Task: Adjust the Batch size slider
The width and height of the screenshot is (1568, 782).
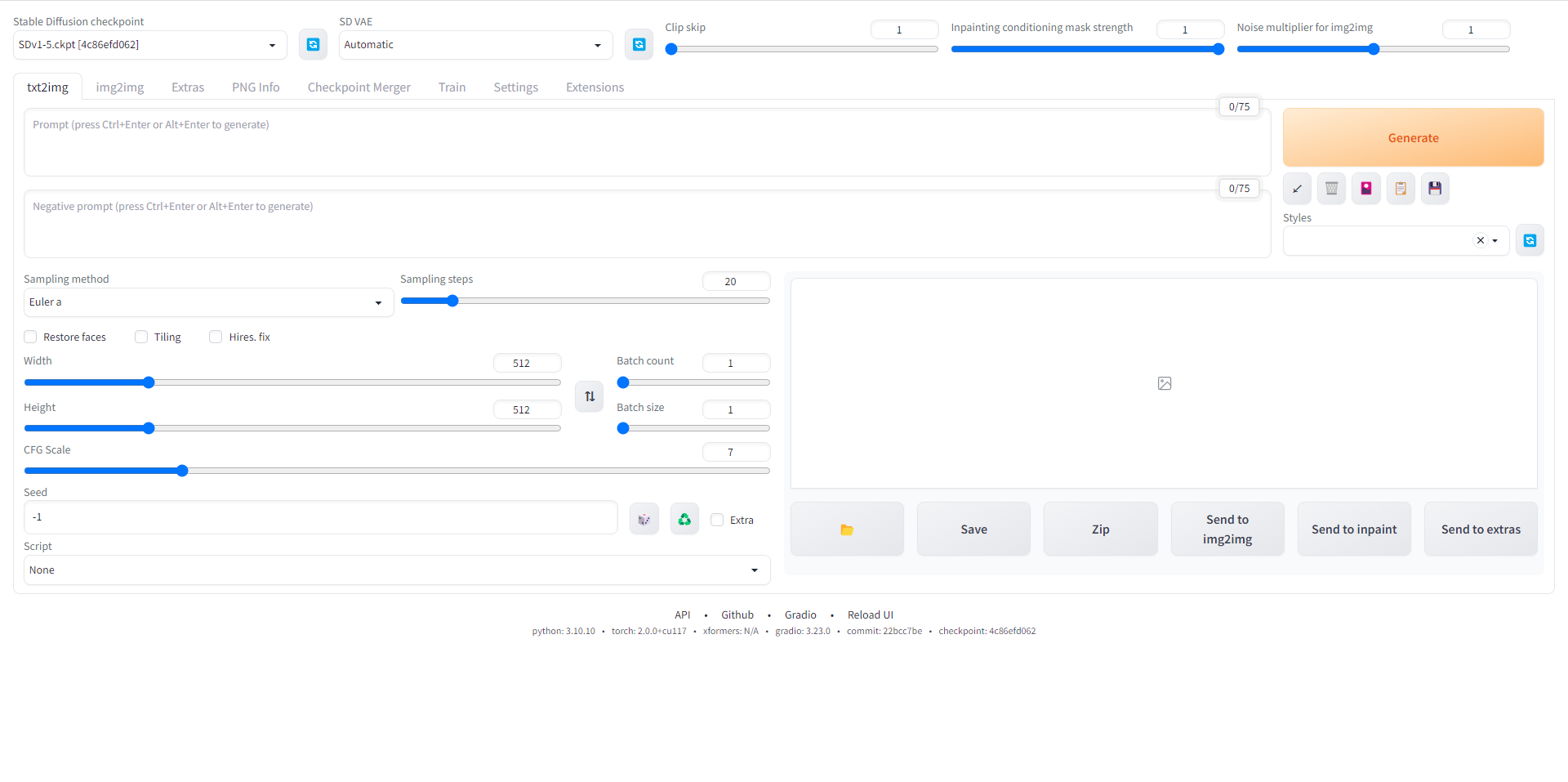Action: [693, 428]
